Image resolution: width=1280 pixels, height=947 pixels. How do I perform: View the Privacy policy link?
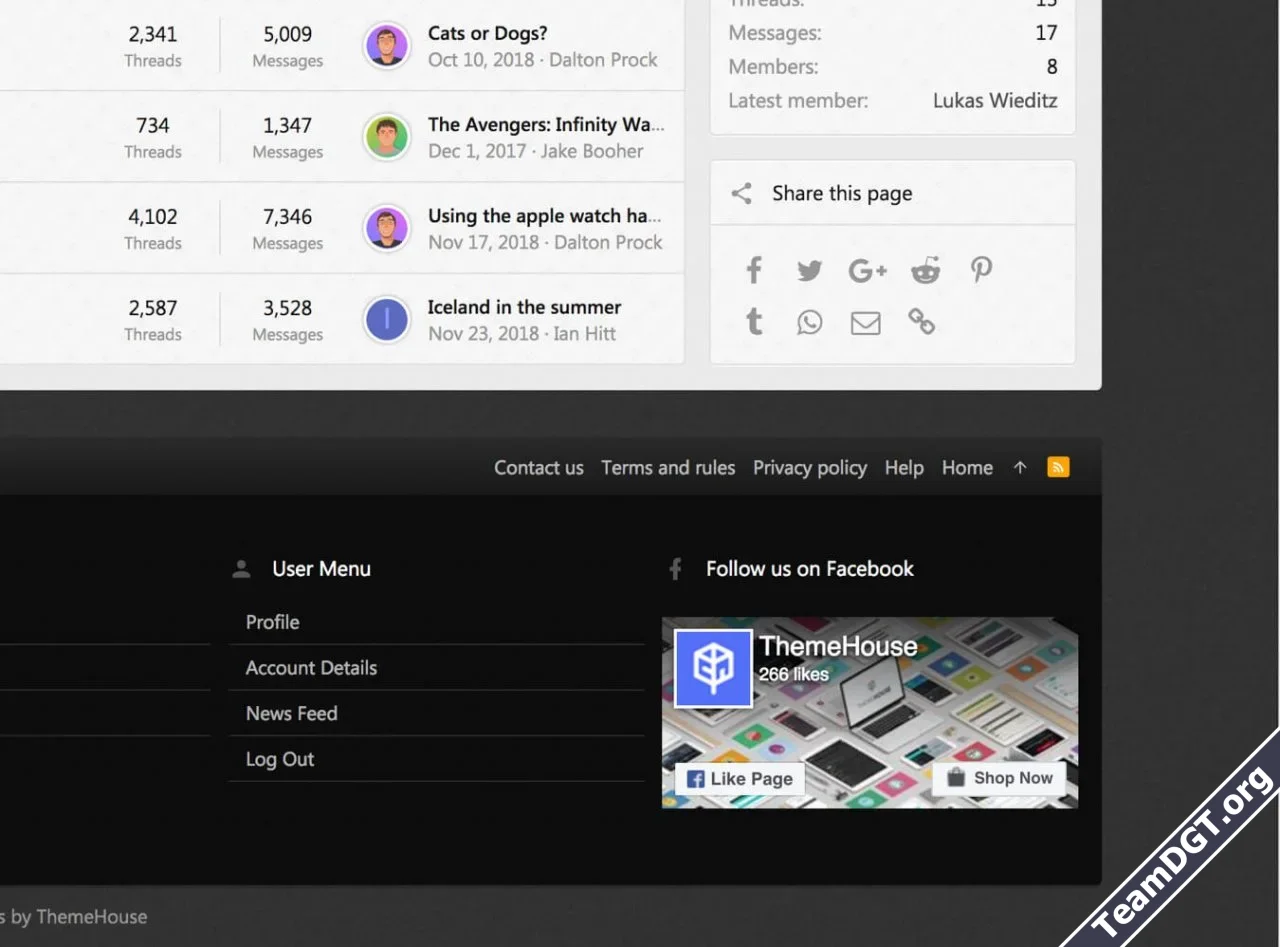click(x=809, y=468)
